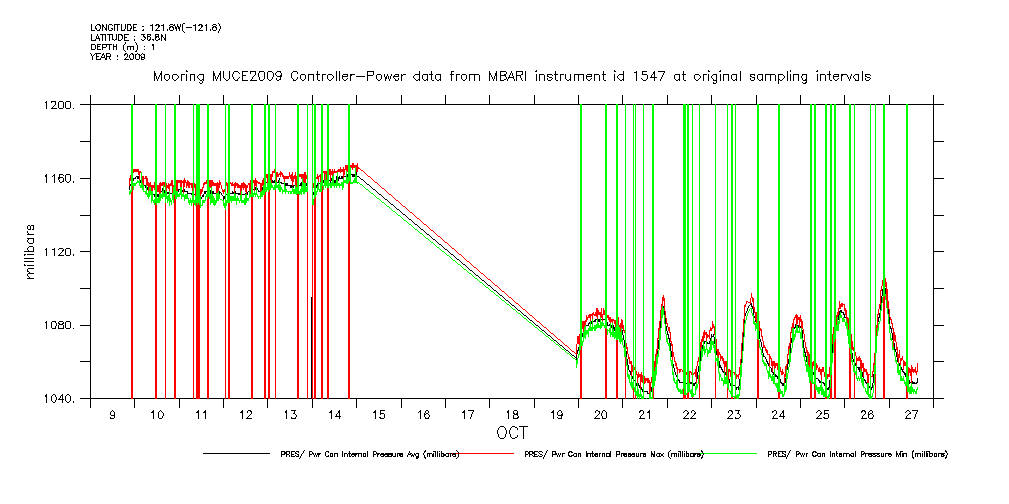Click the Internal Pressure Max legend entry
The image size is (1009, 504).
click(x=612, y=454)
